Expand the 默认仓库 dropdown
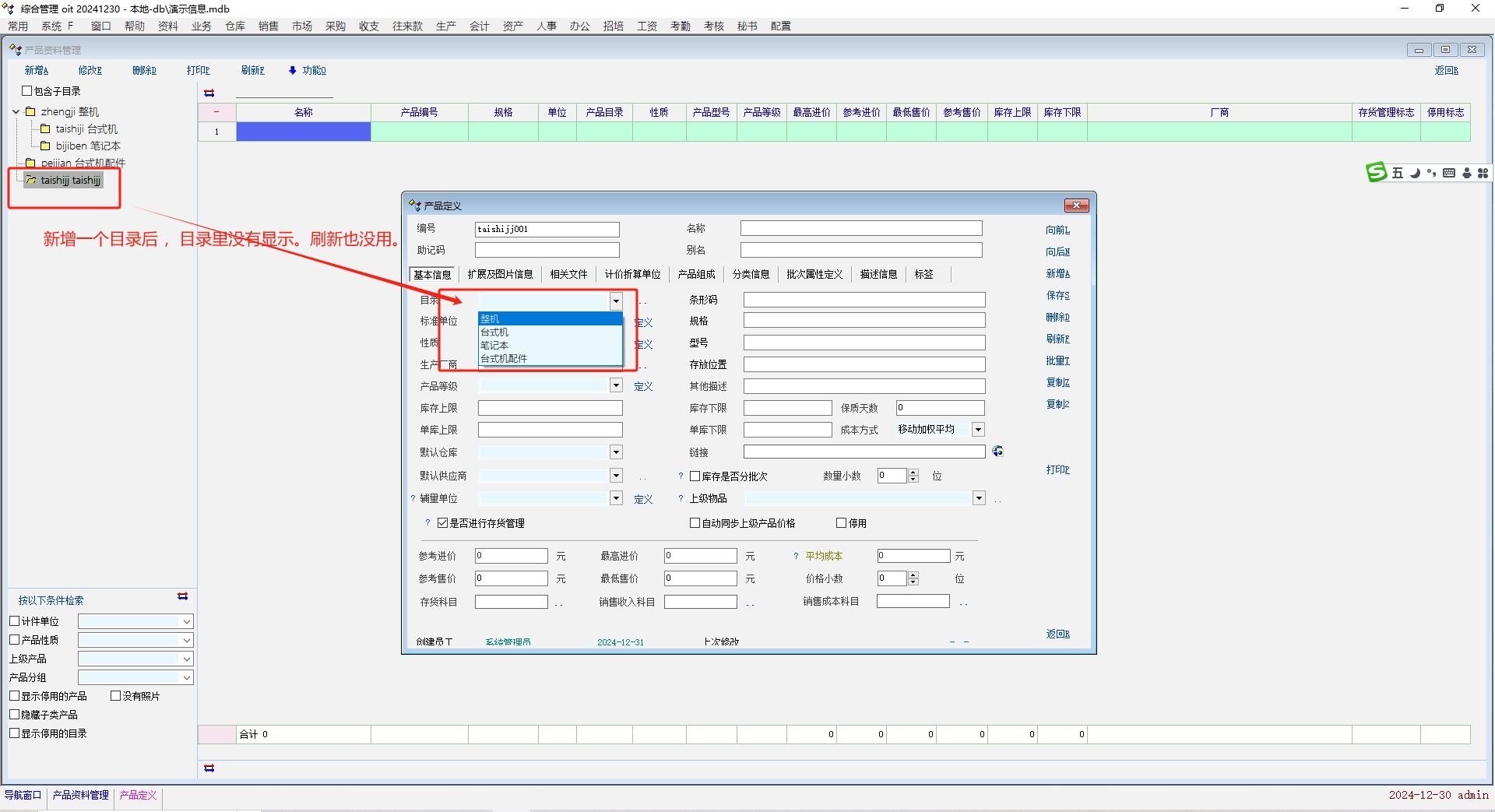Screen dimensions: 1495x812 point(616,452)
